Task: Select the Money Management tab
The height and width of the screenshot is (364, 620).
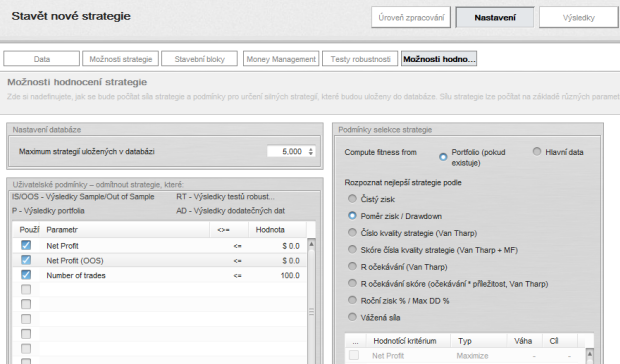Action: coord(281,59)
